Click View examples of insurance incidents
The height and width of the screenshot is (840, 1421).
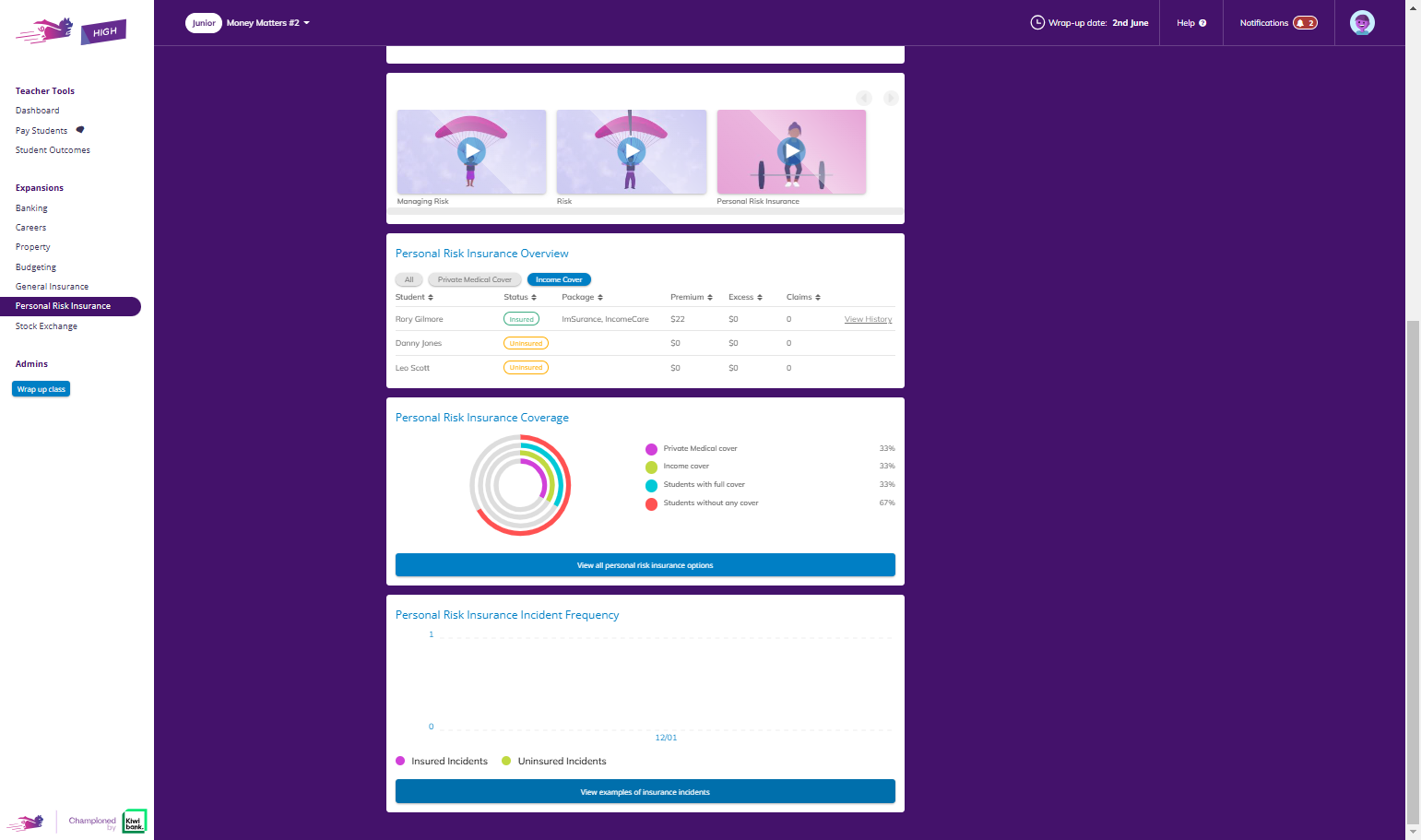click(x=645, y=792)
